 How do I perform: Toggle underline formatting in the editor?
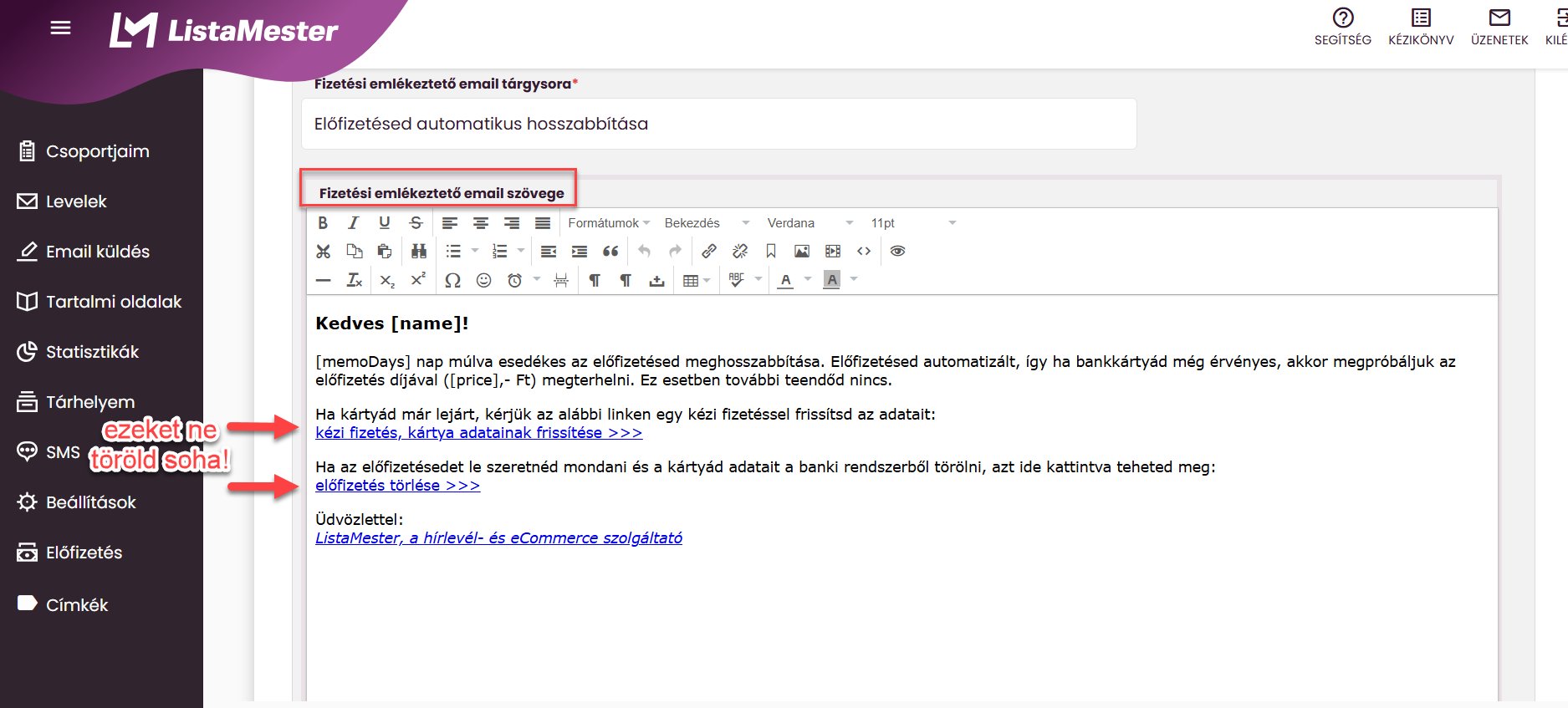click(385, 223)
